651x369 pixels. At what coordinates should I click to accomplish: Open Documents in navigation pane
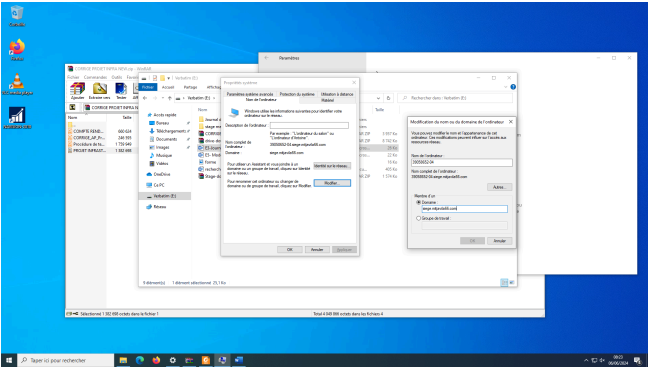[166, 139]
